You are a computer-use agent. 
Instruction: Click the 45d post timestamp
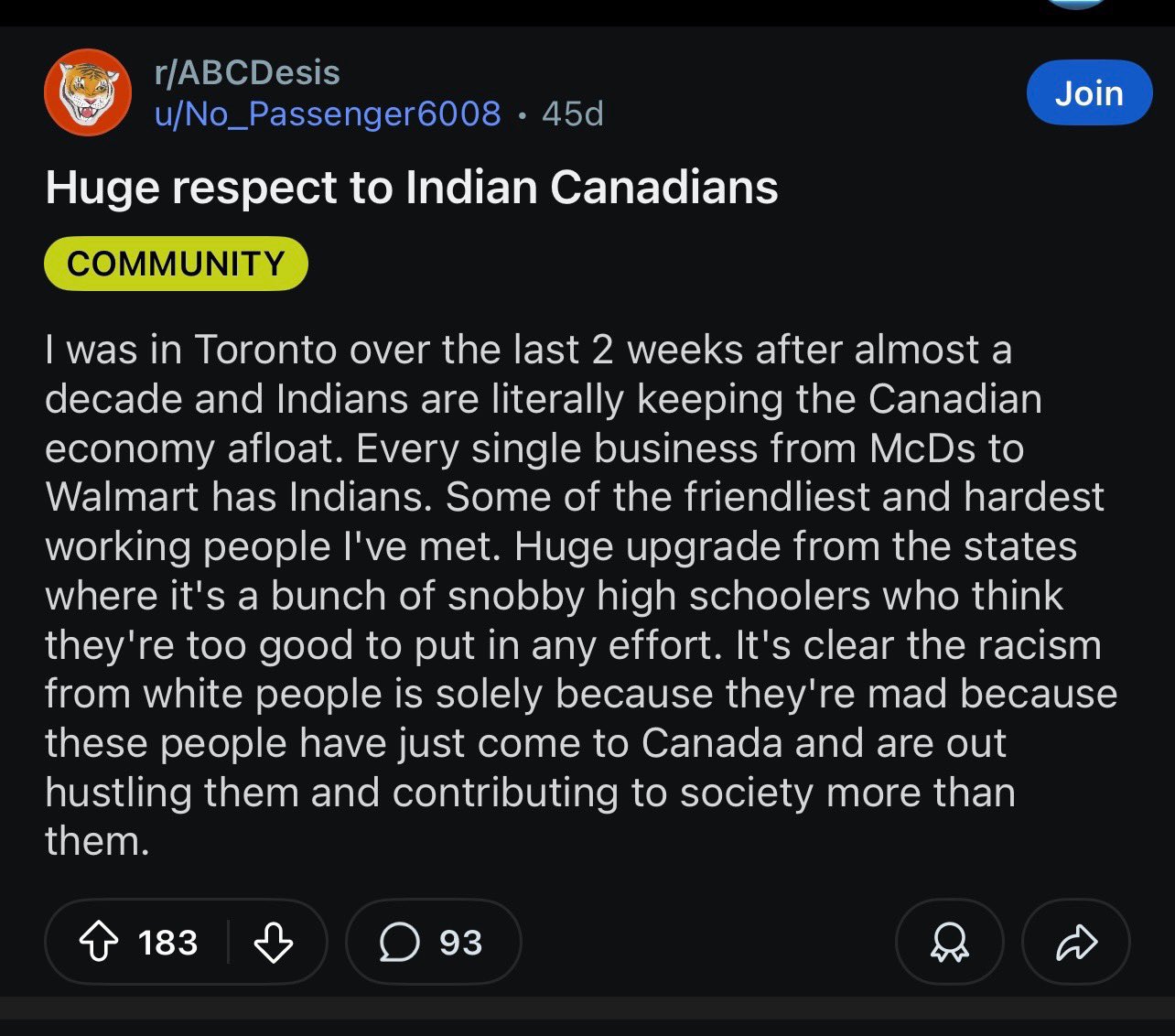pos(573,113)
